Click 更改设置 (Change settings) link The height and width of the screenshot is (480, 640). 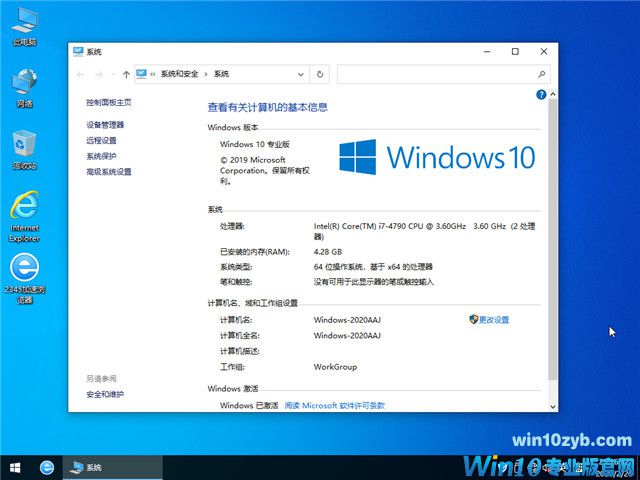[492, 320]
